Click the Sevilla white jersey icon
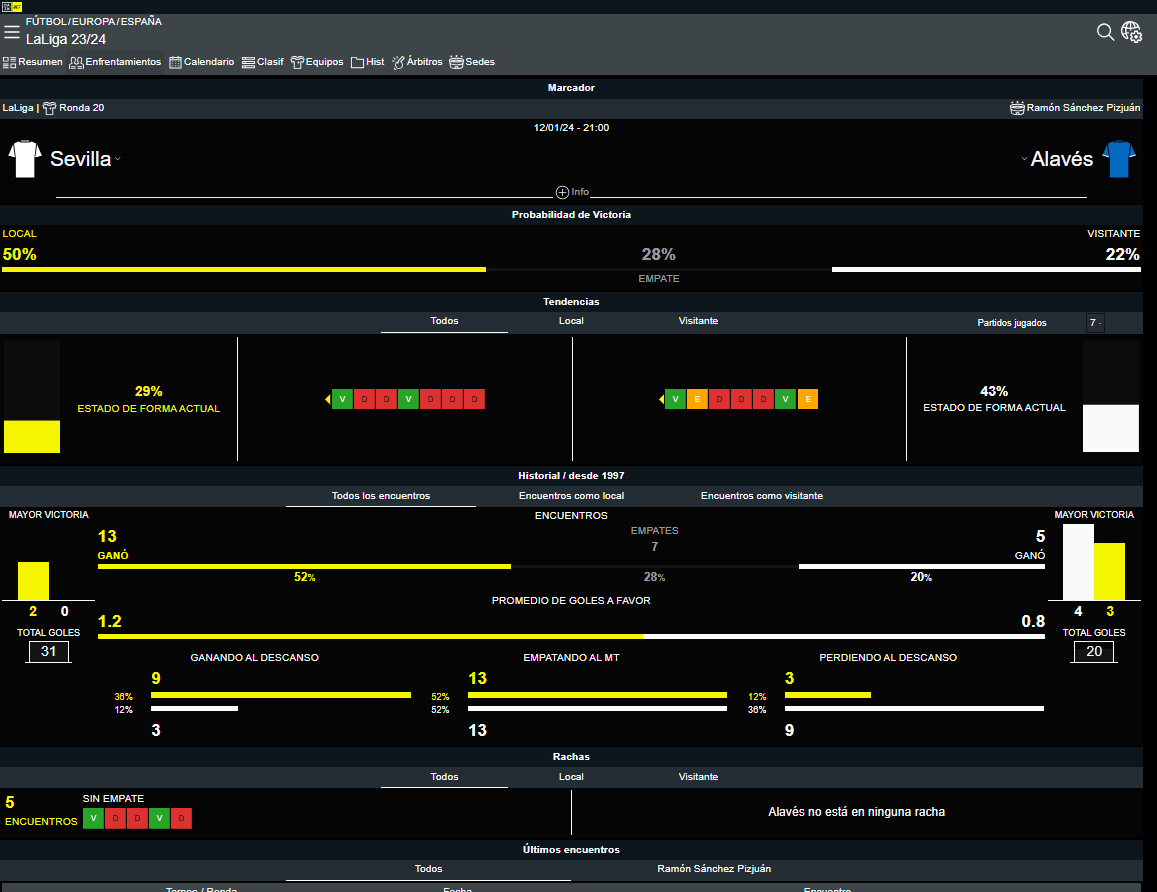The width and height of the screenshot is (1157, 892). click(x=25, y=159)
